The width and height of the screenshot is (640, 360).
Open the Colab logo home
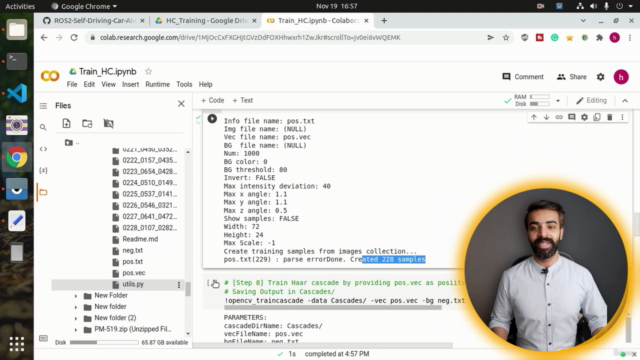point(50,76)
